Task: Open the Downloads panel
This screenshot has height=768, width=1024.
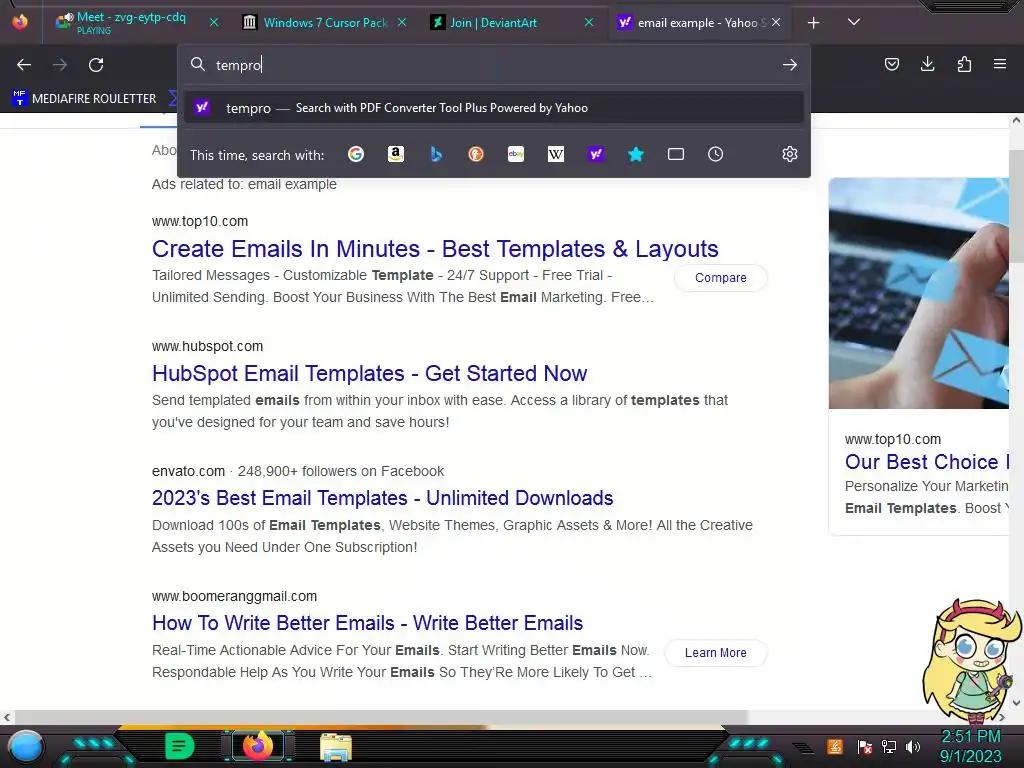Action: pyautogui.click(x=927, y=64)
